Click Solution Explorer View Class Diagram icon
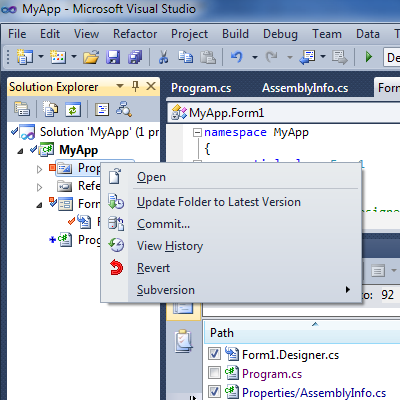This screenshot has height=400, width=400. (124, 109)
